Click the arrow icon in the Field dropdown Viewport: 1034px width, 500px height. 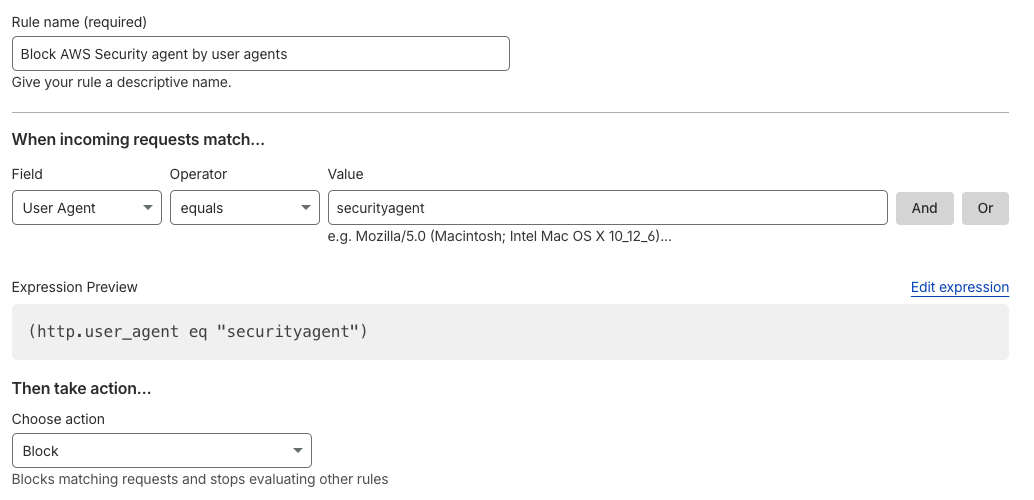coord(148,208)
